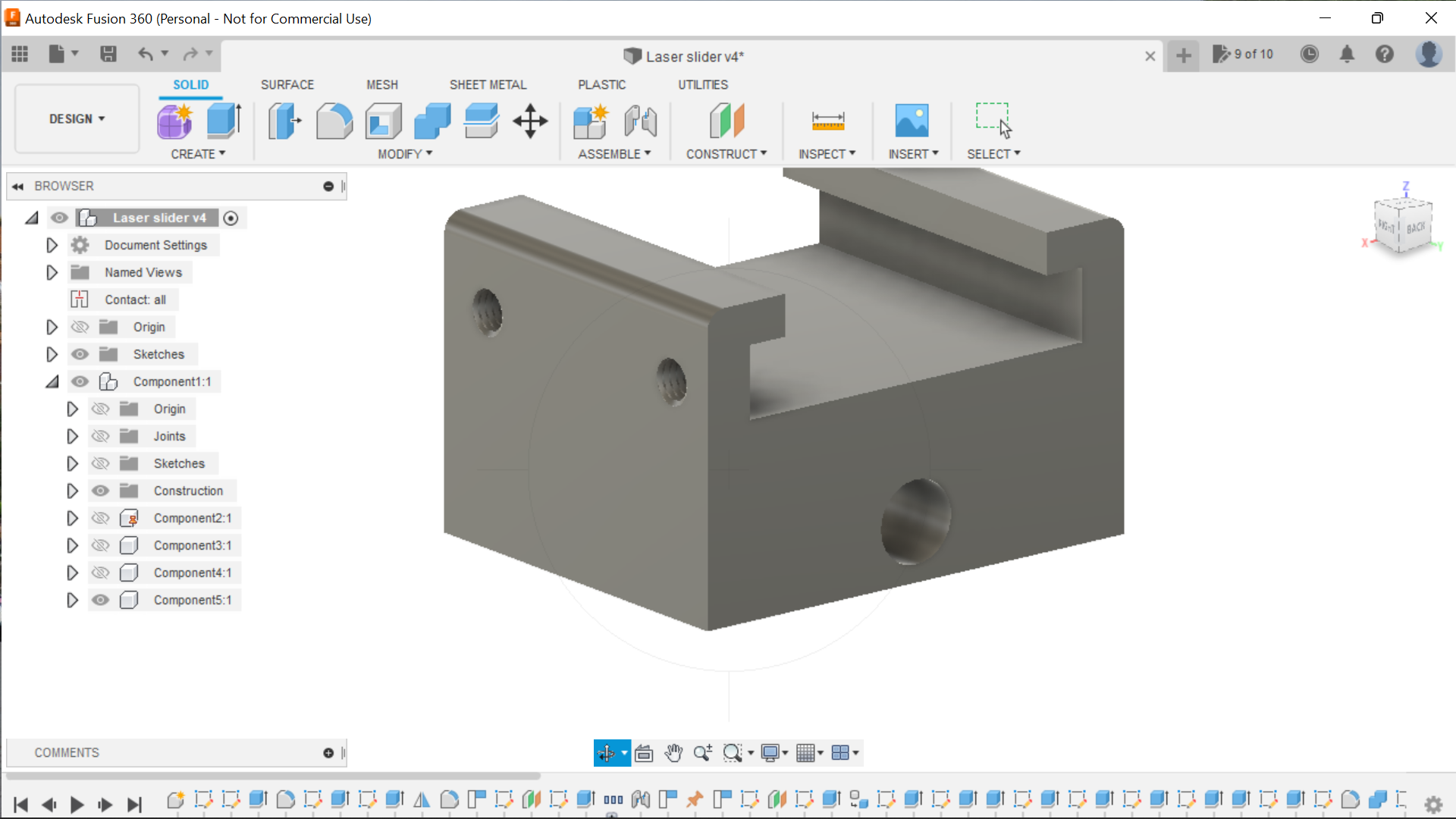The width and height of the screenshot is (1456, 819).
Task: Expand the Named Views node
Action: [x=52, y=272]
